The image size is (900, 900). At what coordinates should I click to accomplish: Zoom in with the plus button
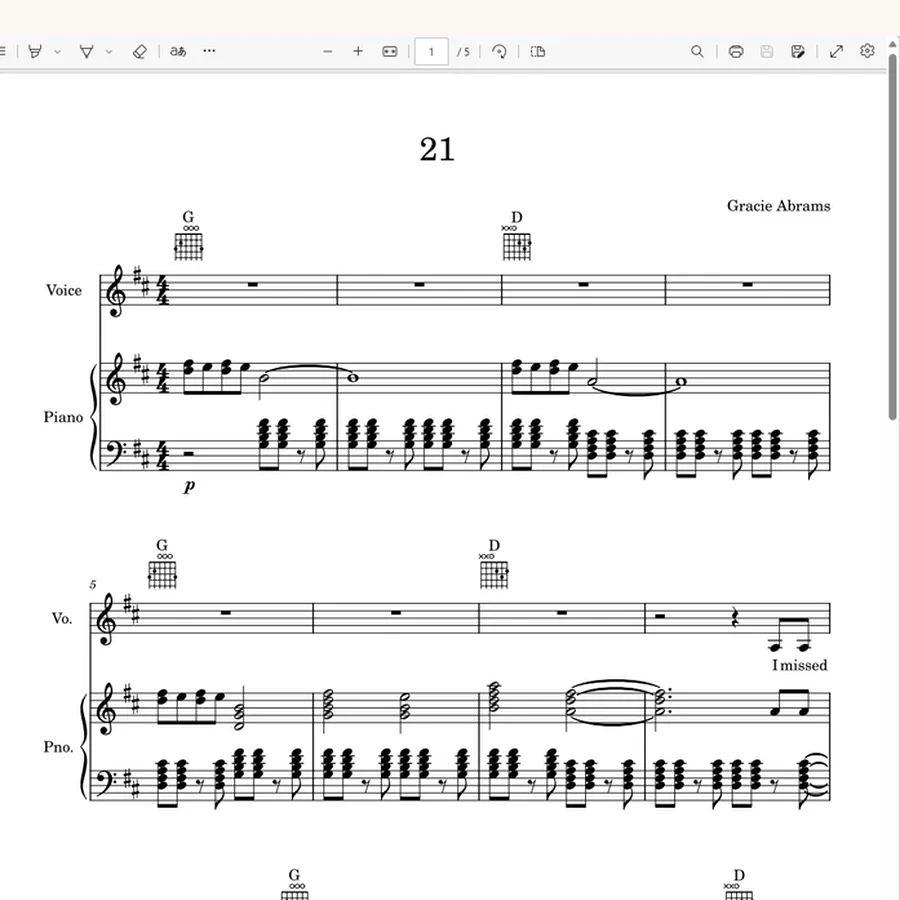pos(358,51)
